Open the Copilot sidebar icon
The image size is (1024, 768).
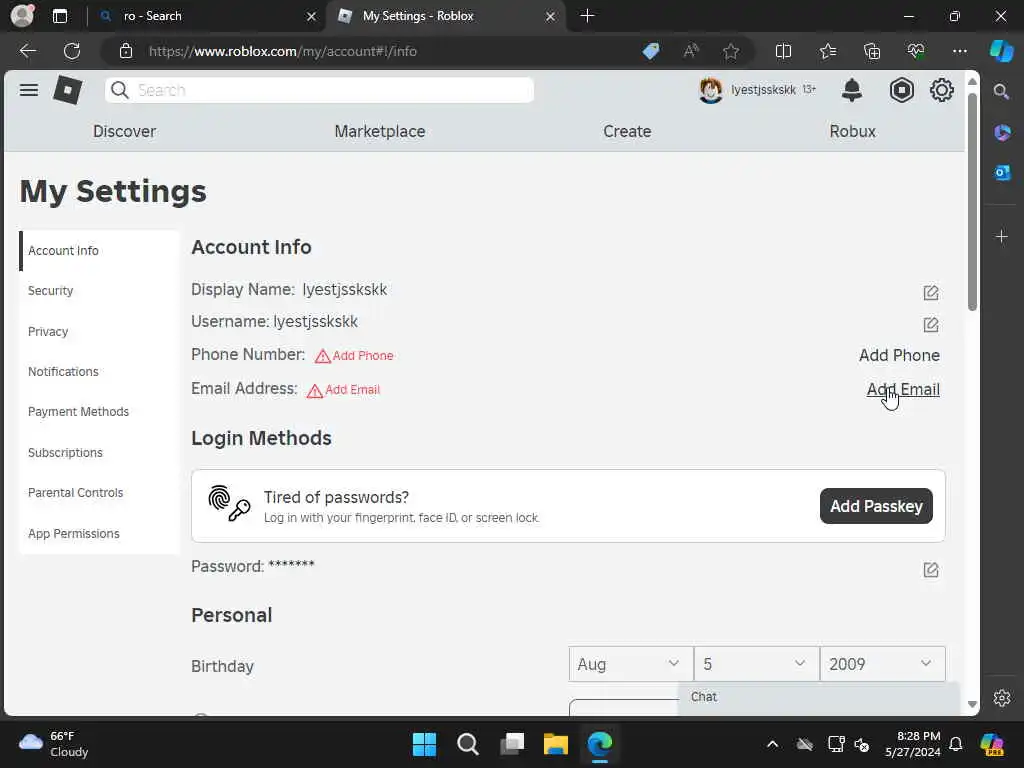point(1001,51)
